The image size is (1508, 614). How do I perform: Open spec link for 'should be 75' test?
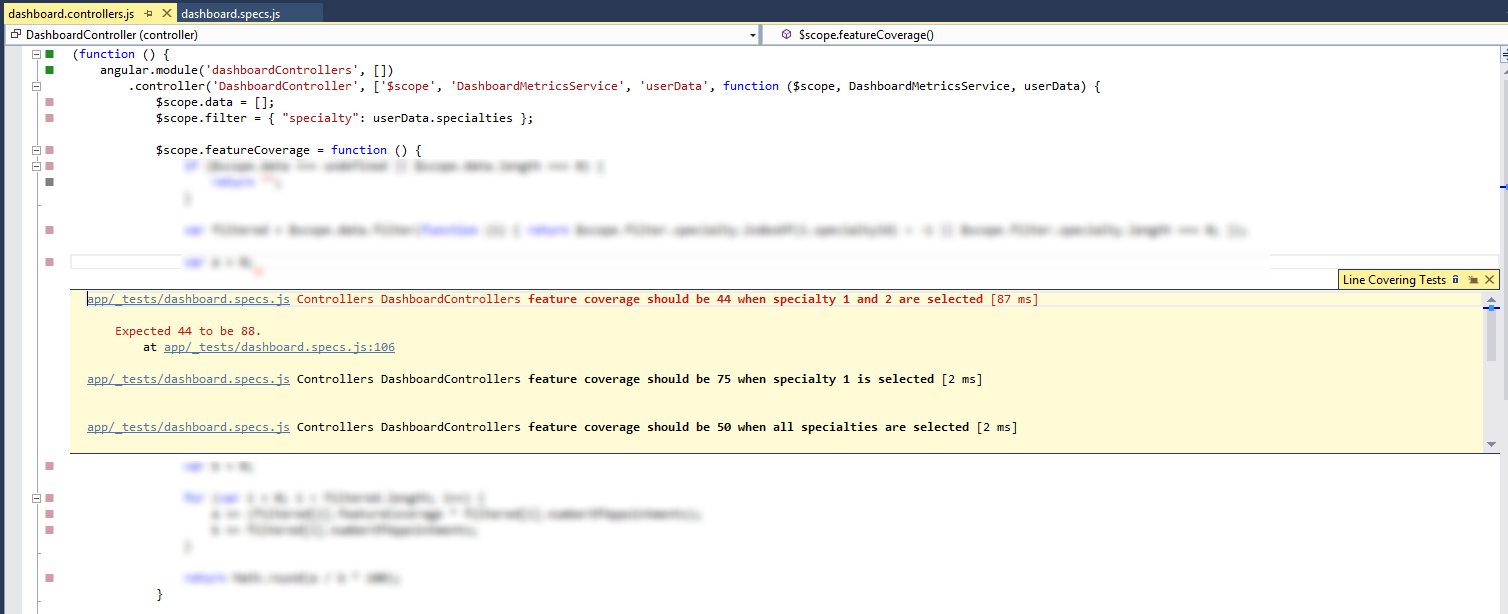point(188,379)
